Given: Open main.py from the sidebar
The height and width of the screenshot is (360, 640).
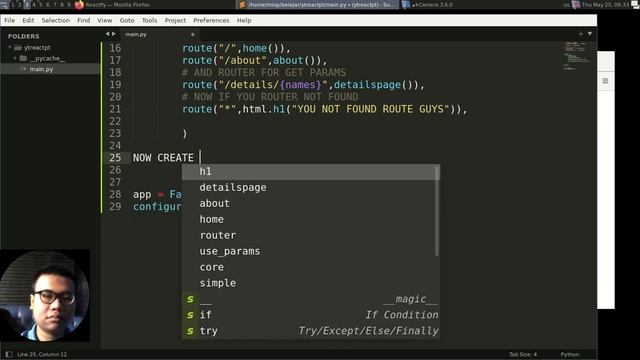Looking at the screenshot, I should coord(41,69).
